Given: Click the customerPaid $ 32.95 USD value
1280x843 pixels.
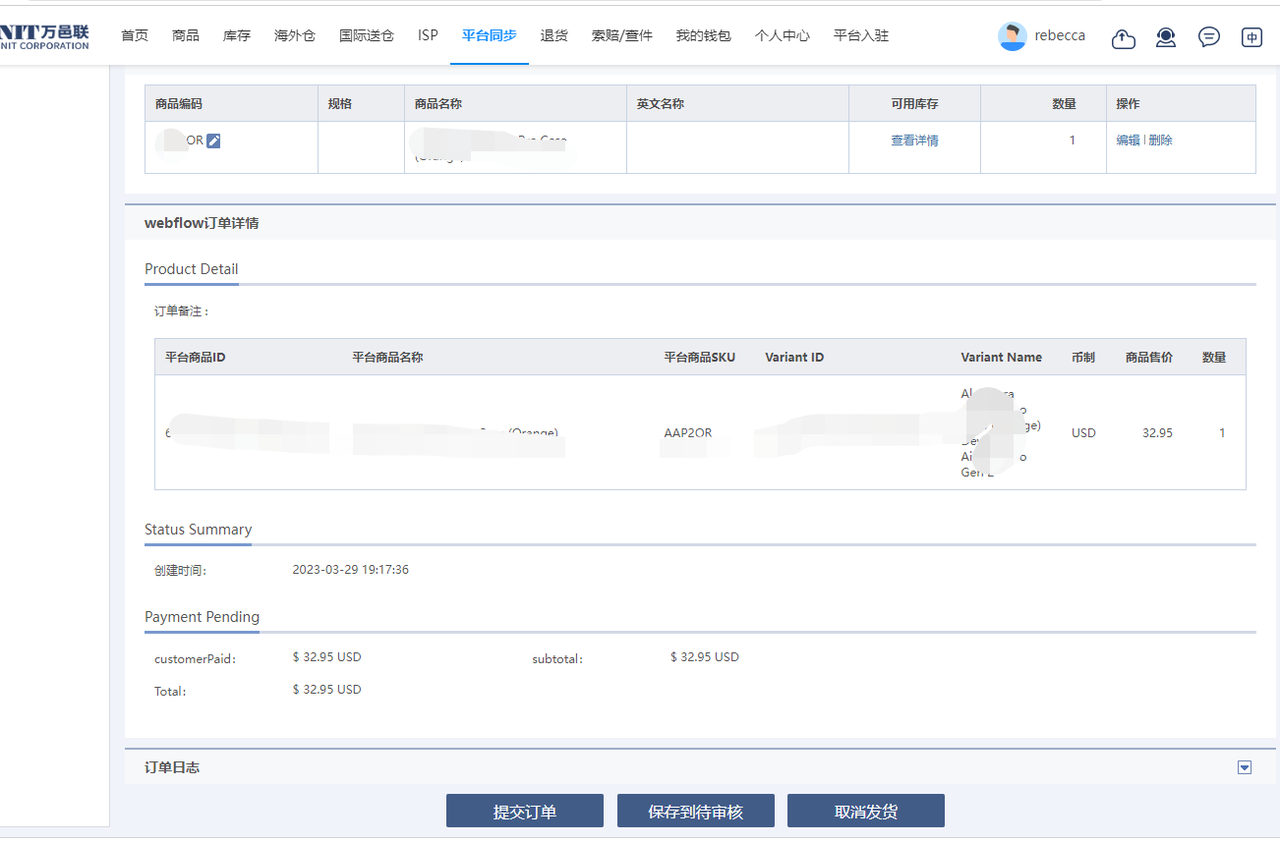Looking at the screenshot, I should 327,657.
